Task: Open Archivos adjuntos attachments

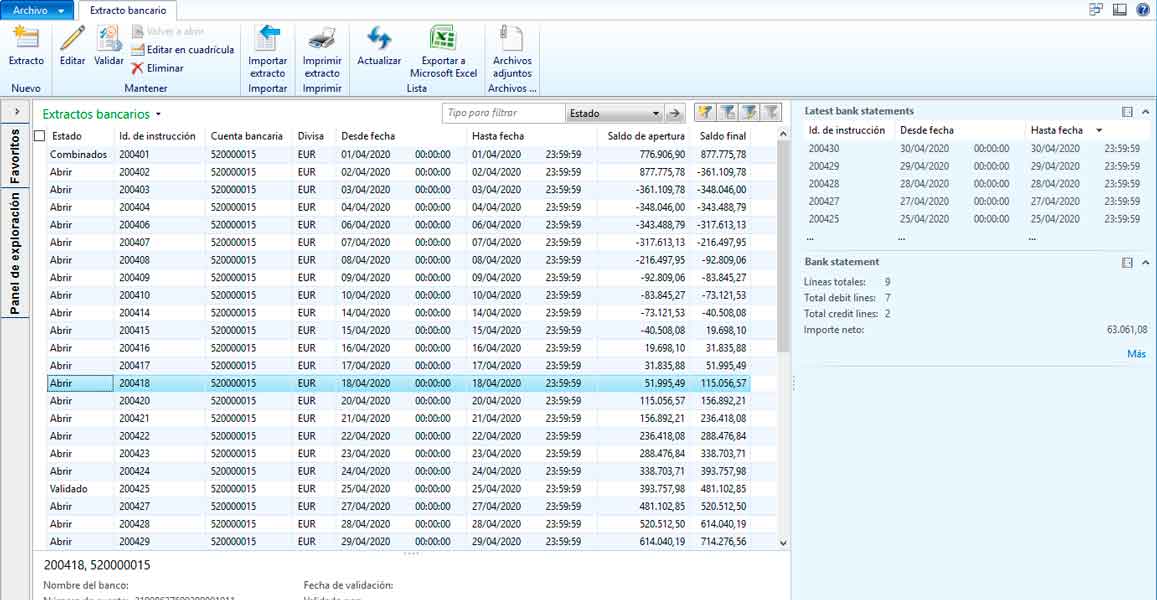Action: (512, 40)
